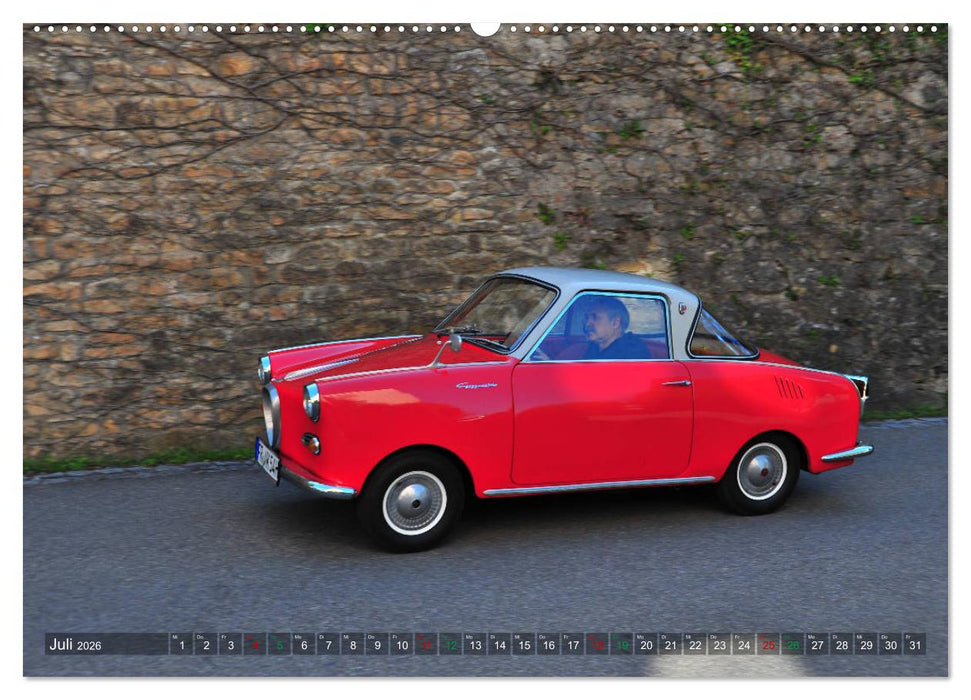Screen dimensions: 971x700
Task: Select the red-marked date 11
Action: pos(425,644)
